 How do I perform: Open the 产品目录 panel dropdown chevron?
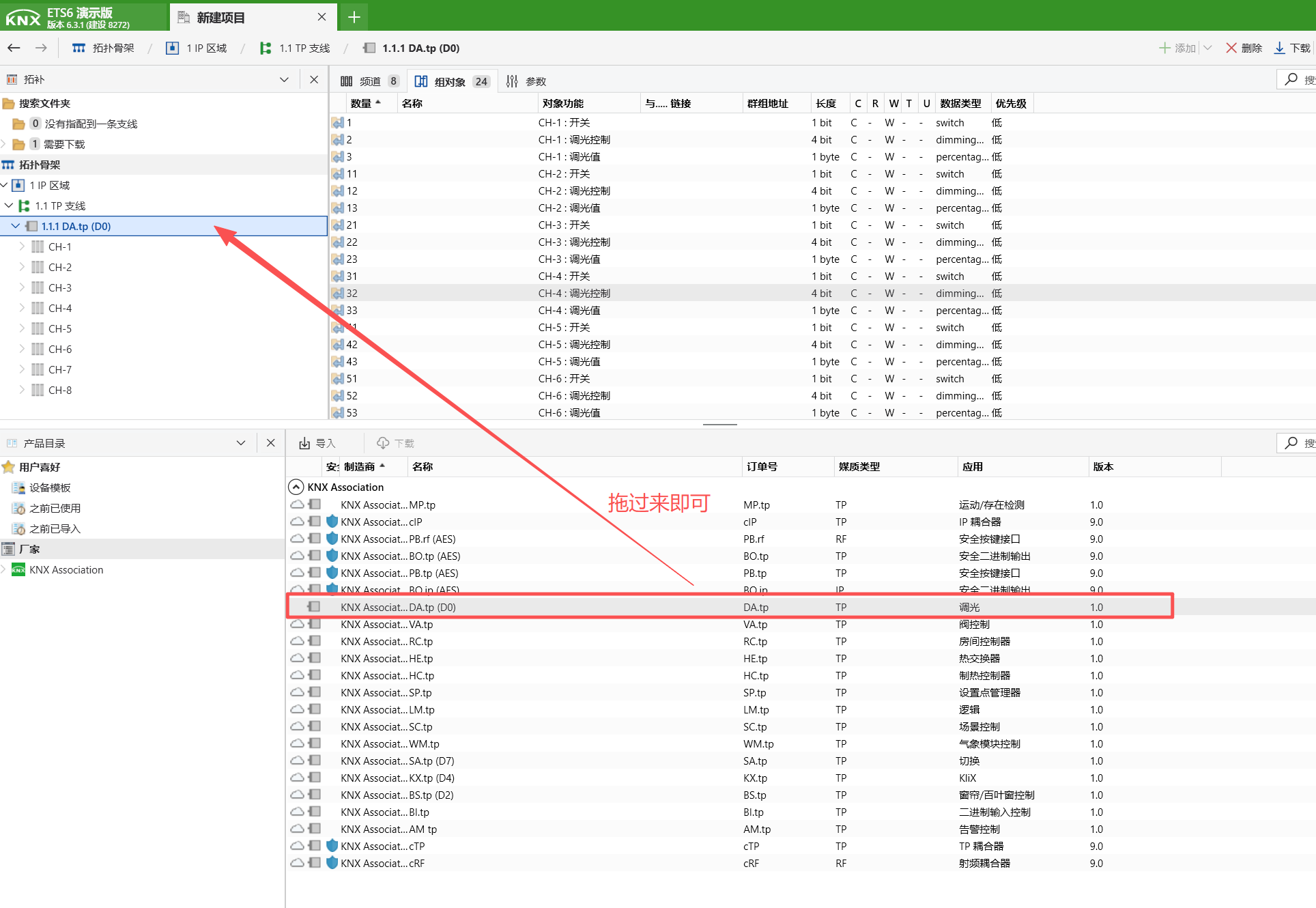[x=241, y=443]
